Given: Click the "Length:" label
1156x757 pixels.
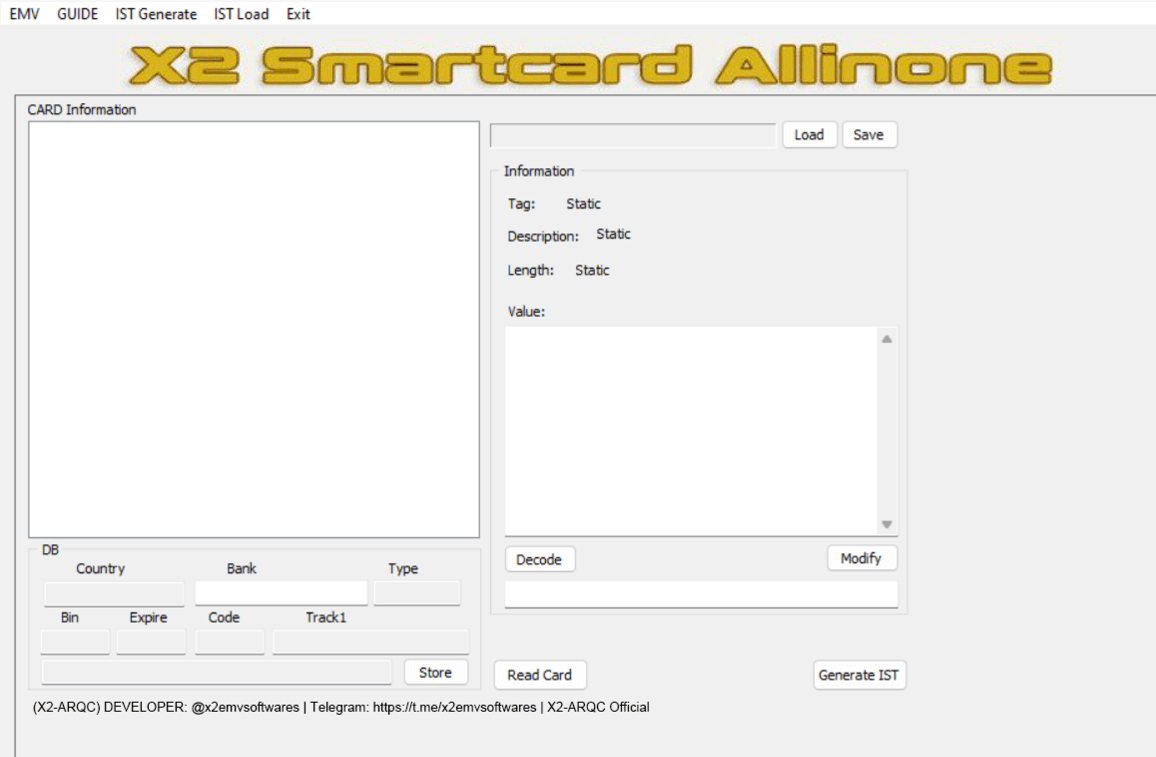Looking at the screenshot, I should point(530,271).
